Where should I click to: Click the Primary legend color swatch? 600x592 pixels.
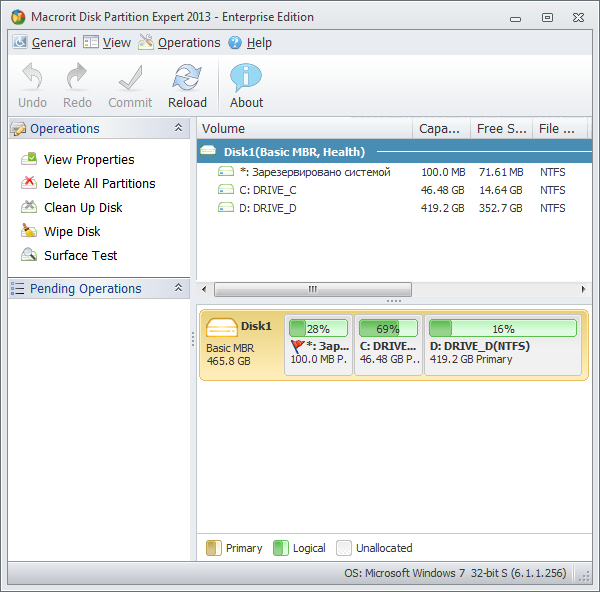[214, 548]
